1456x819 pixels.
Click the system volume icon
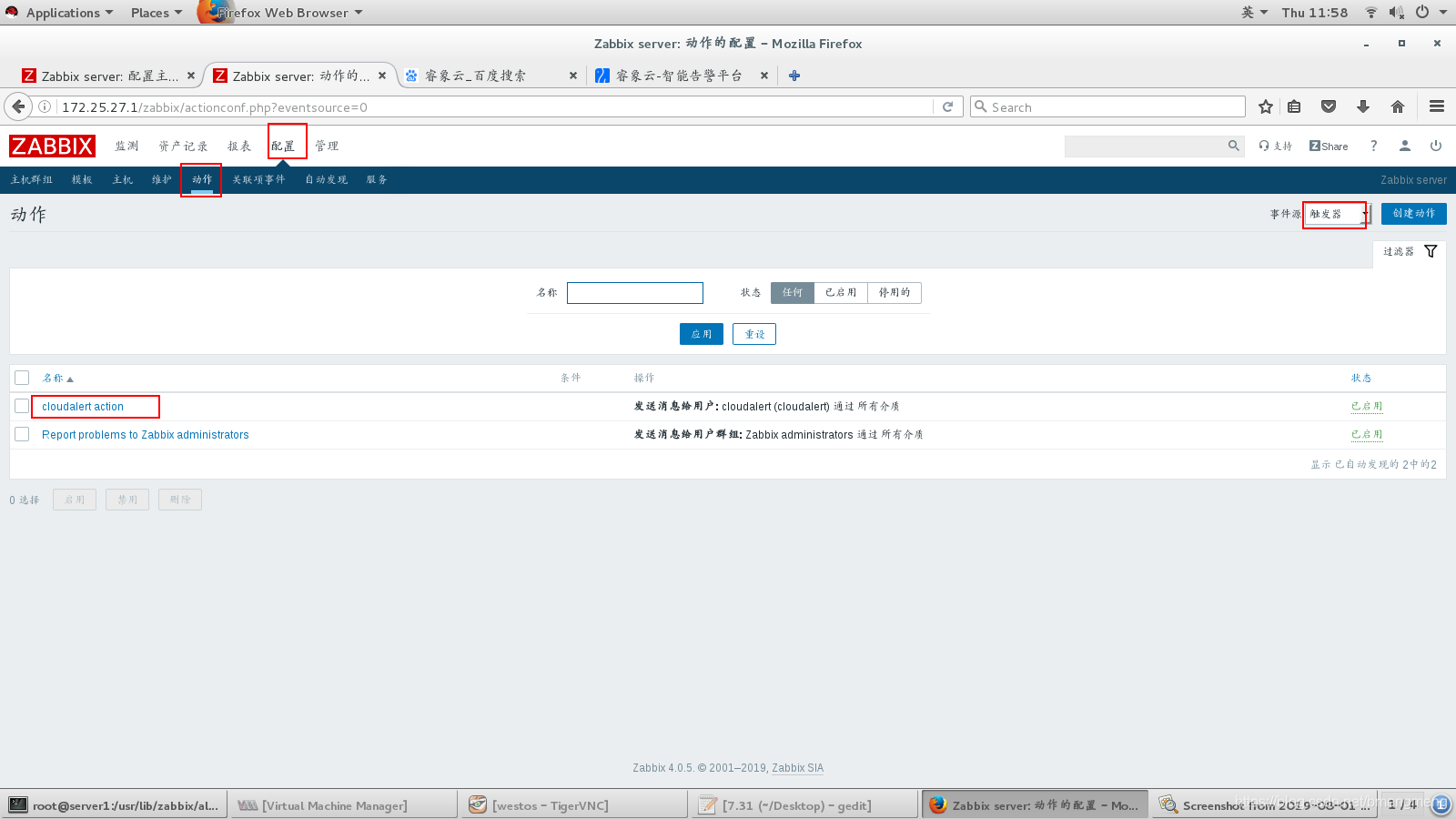(1397, 12)
